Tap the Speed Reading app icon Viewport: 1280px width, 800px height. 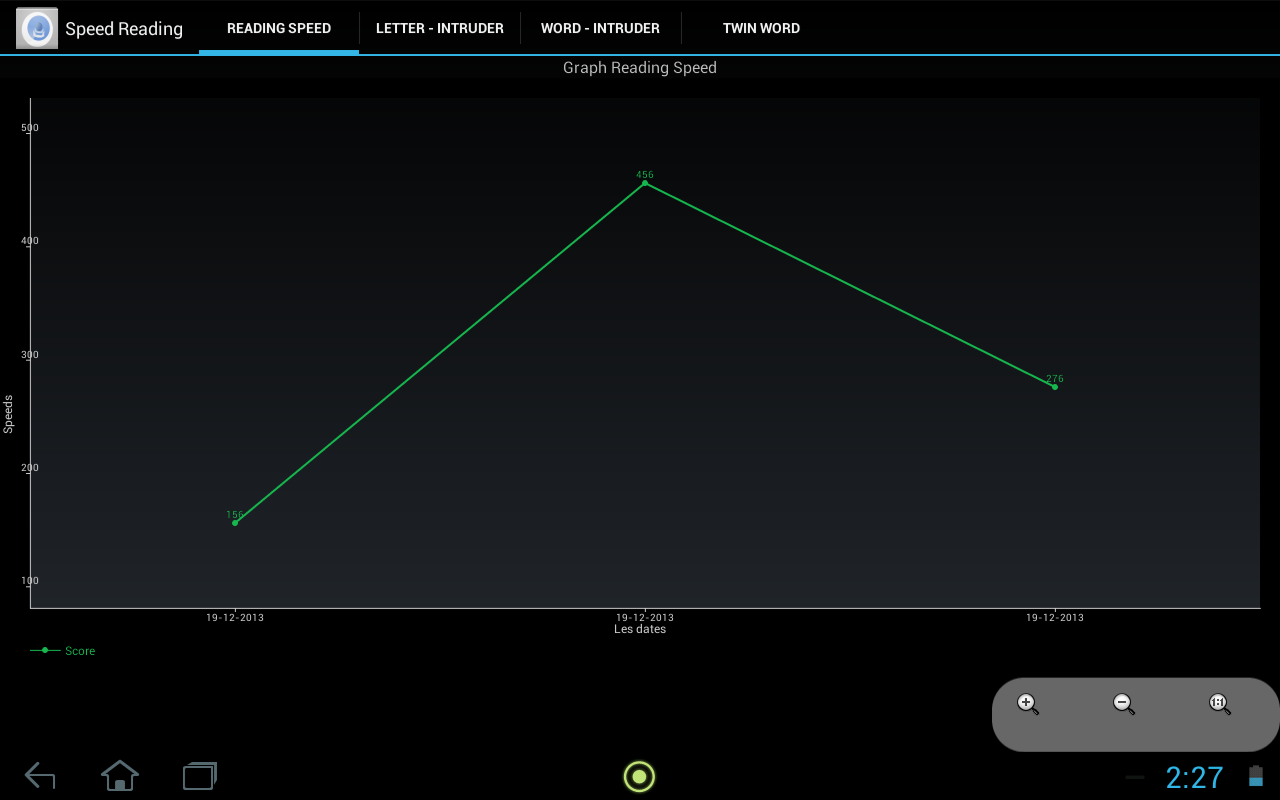pos(37,28)
